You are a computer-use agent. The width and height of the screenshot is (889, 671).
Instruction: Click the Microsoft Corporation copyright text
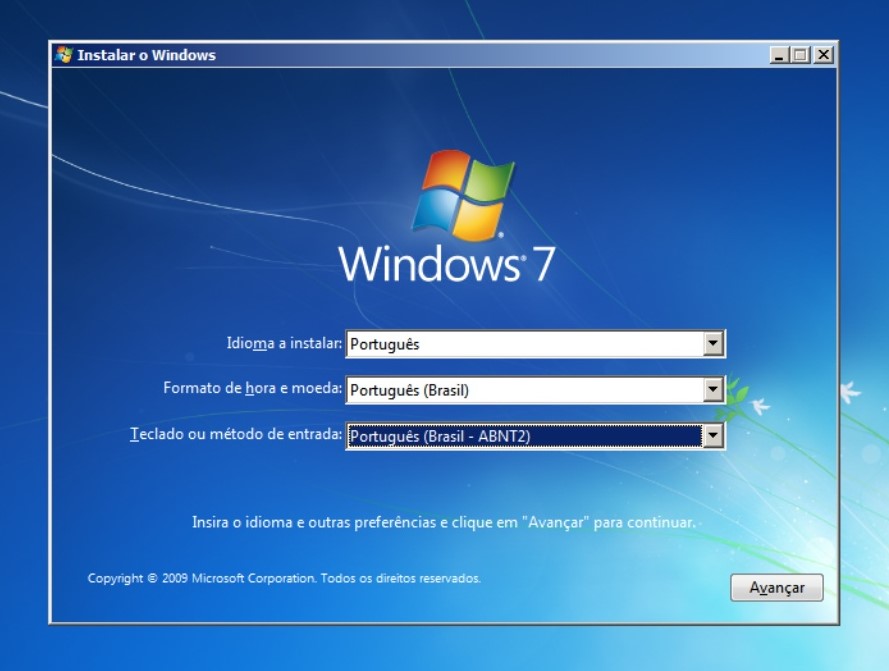(284, 578)
